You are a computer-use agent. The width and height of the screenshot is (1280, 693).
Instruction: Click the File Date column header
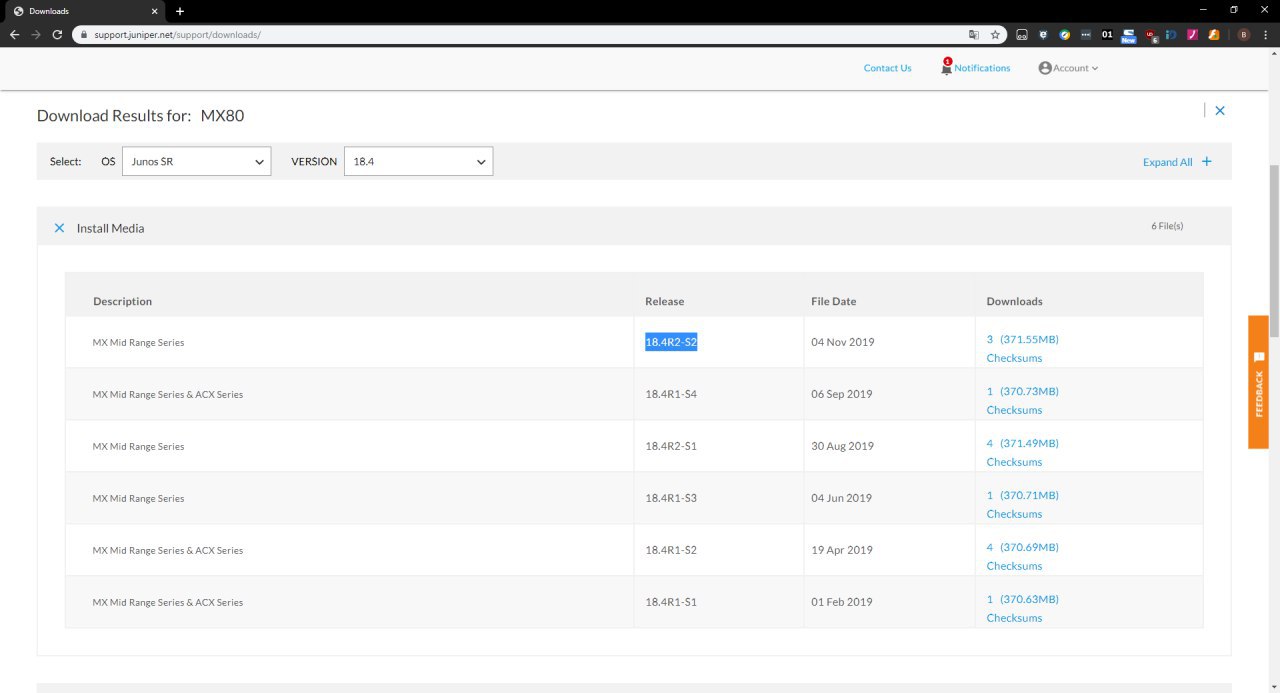(834, 301)
